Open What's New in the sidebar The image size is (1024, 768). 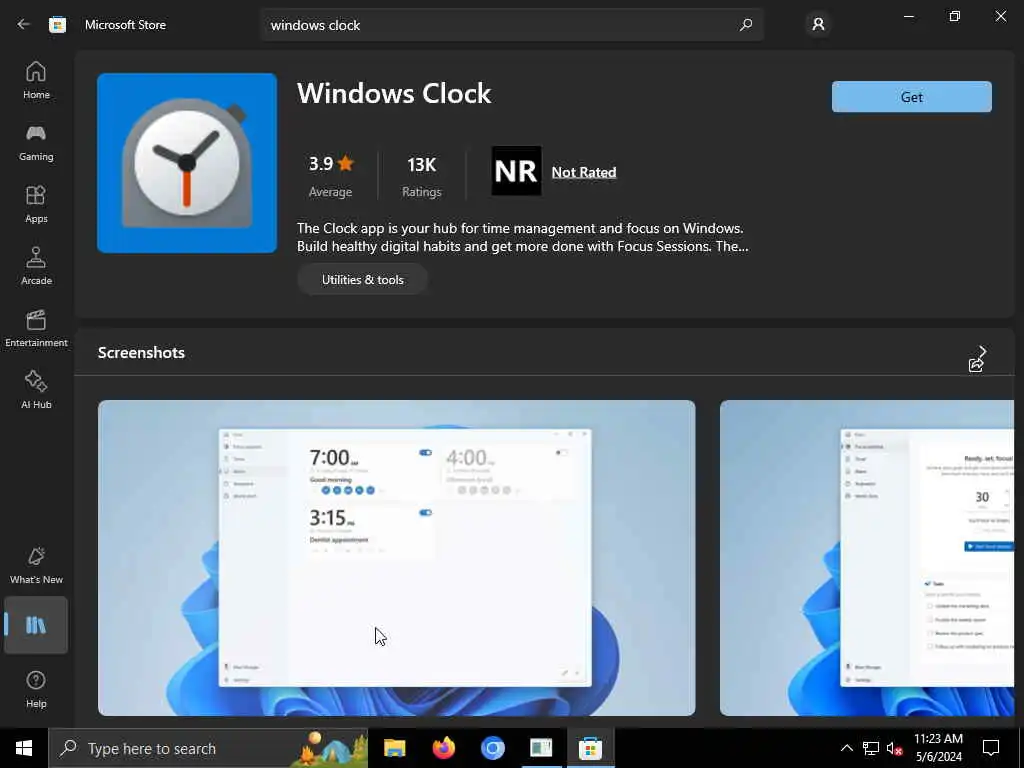pyautogui.click(x=36, y=566)
